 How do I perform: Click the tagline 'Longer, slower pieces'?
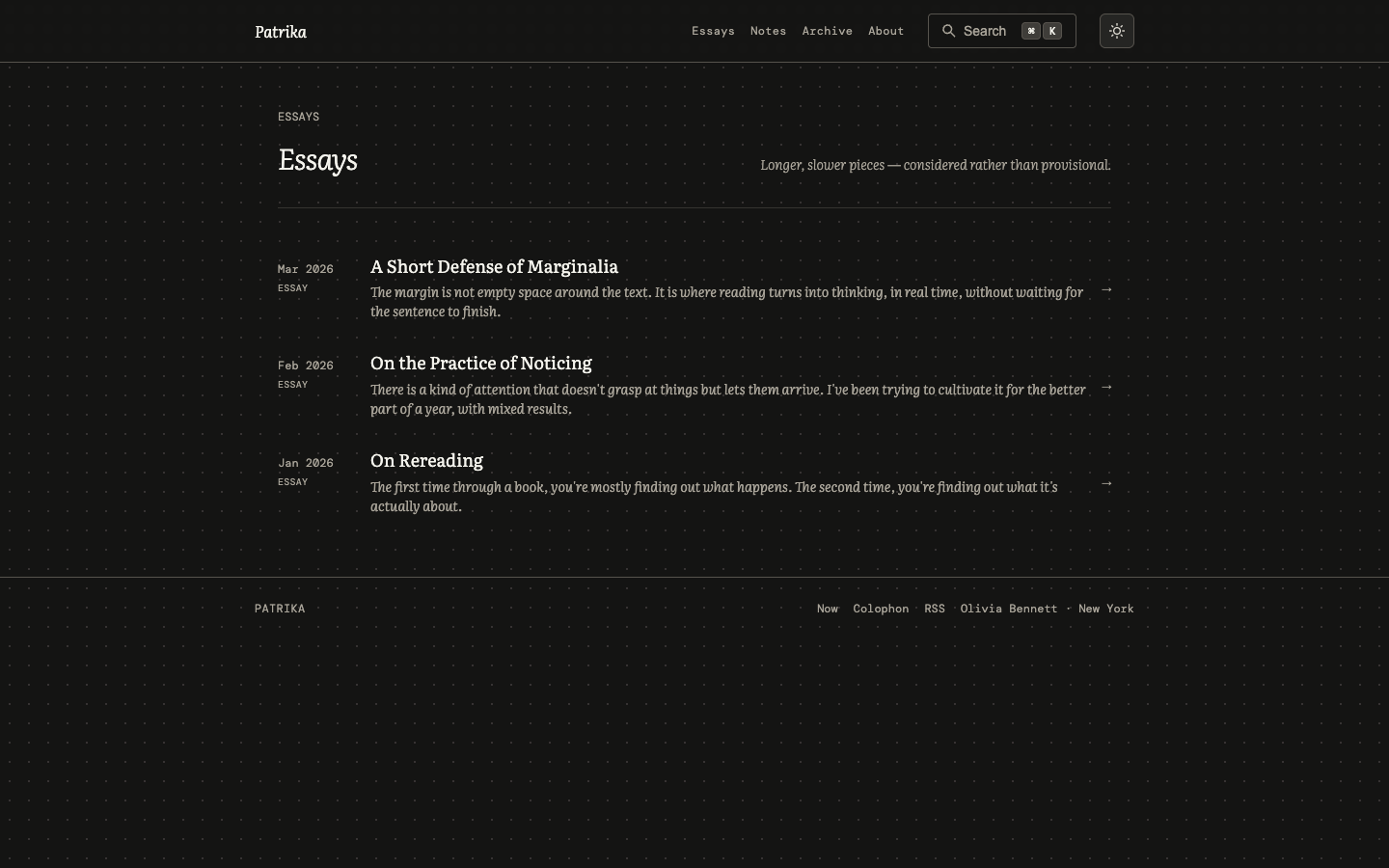click(936, 165)
